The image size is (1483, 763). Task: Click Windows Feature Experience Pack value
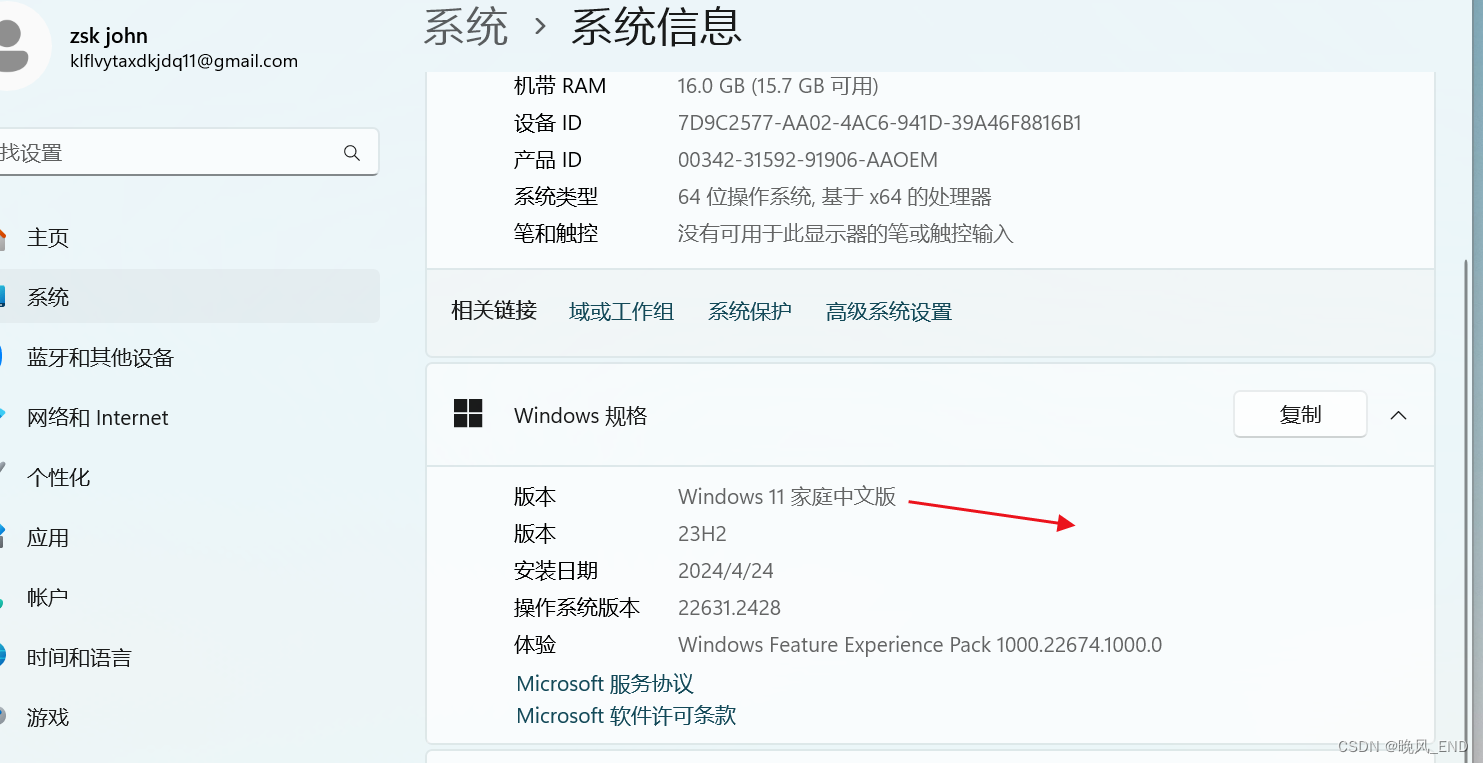click(x=920, y=645)
